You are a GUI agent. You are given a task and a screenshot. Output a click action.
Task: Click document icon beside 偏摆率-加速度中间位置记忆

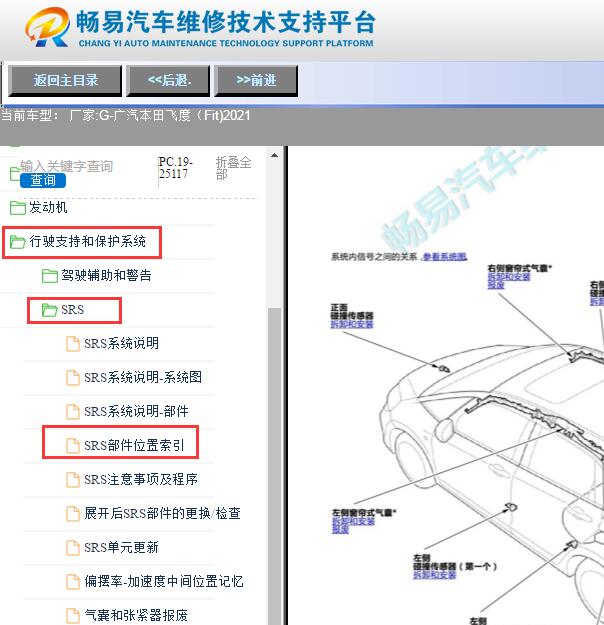coord(73,582)
